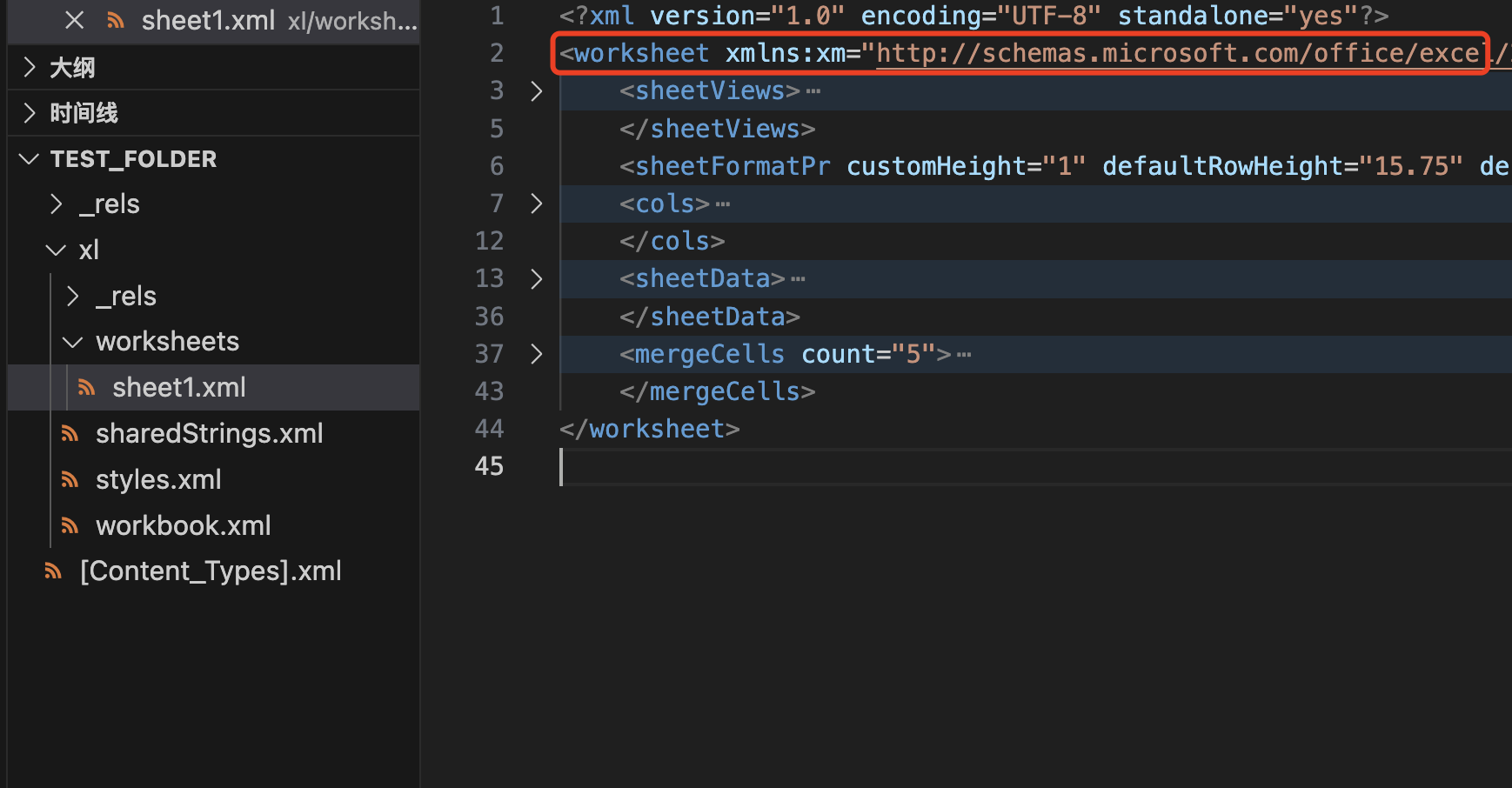Click the sheetFormatPr tag name

tap(733, 166)
